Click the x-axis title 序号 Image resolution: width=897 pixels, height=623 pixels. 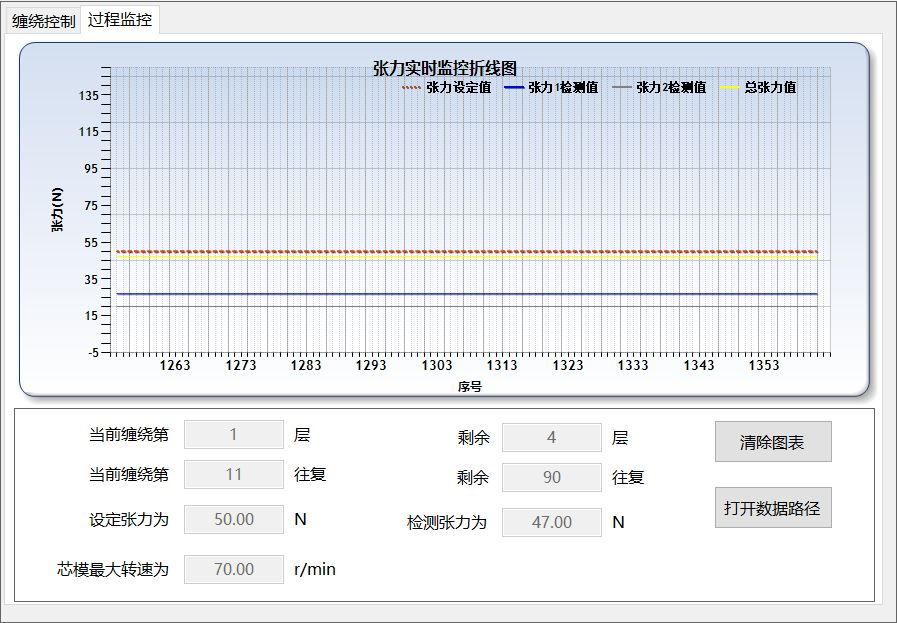click(x=470, y=387)
